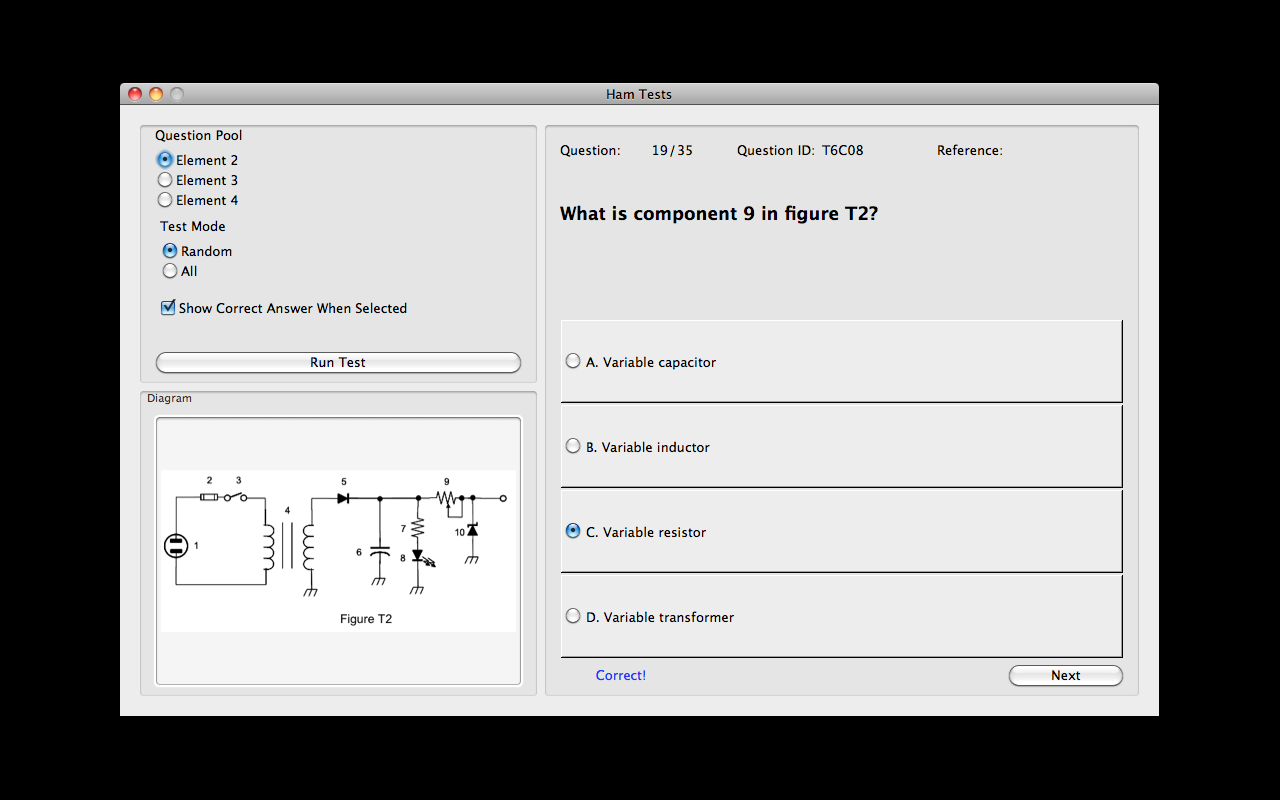
Task: Click the variable resistor symbol labeled 9
Action: point(447,497)
